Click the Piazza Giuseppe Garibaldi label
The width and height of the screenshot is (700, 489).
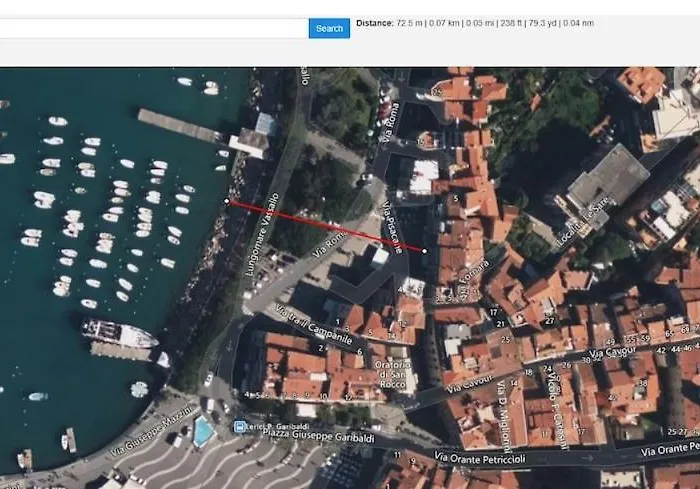[x=318, y=435]
